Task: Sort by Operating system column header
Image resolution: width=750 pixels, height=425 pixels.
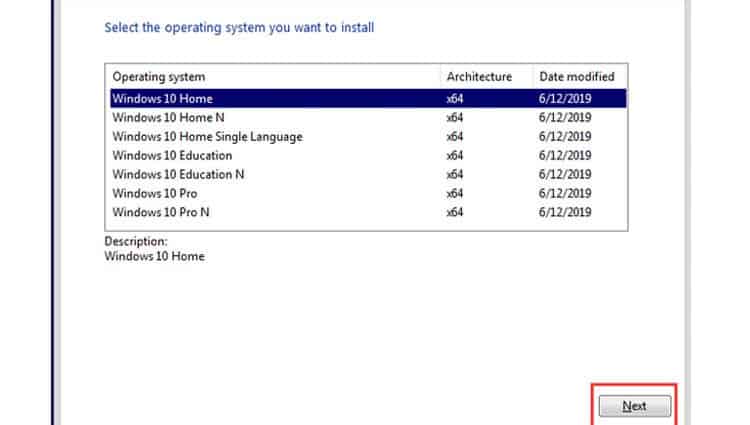Action: point(275,76)
